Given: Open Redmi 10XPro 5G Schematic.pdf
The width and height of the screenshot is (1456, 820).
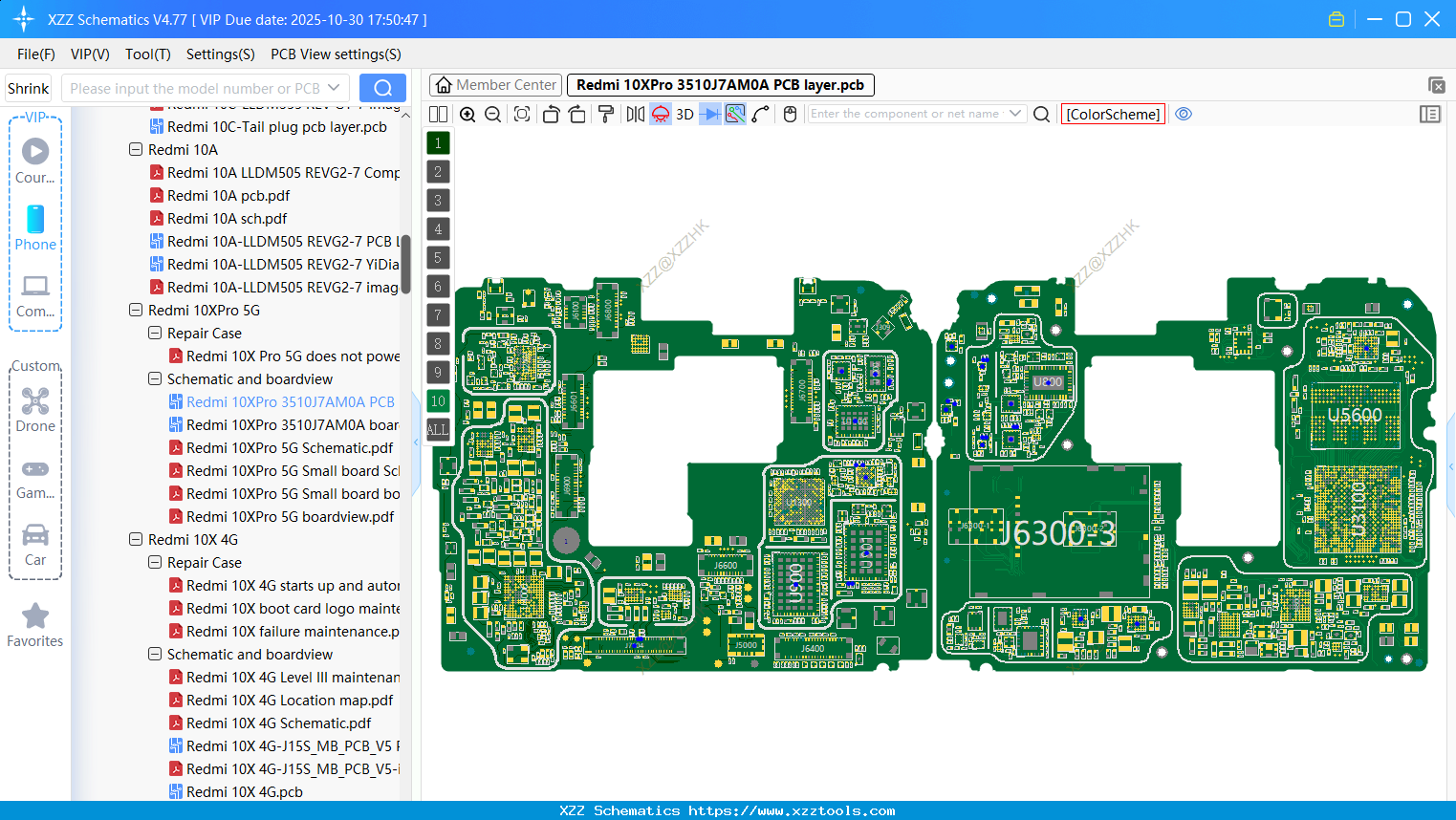Looking at the screenshot, I should (290, 447).
